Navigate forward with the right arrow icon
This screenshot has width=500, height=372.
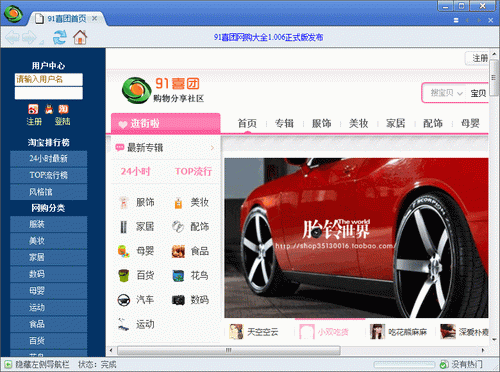tap(29, 37)
